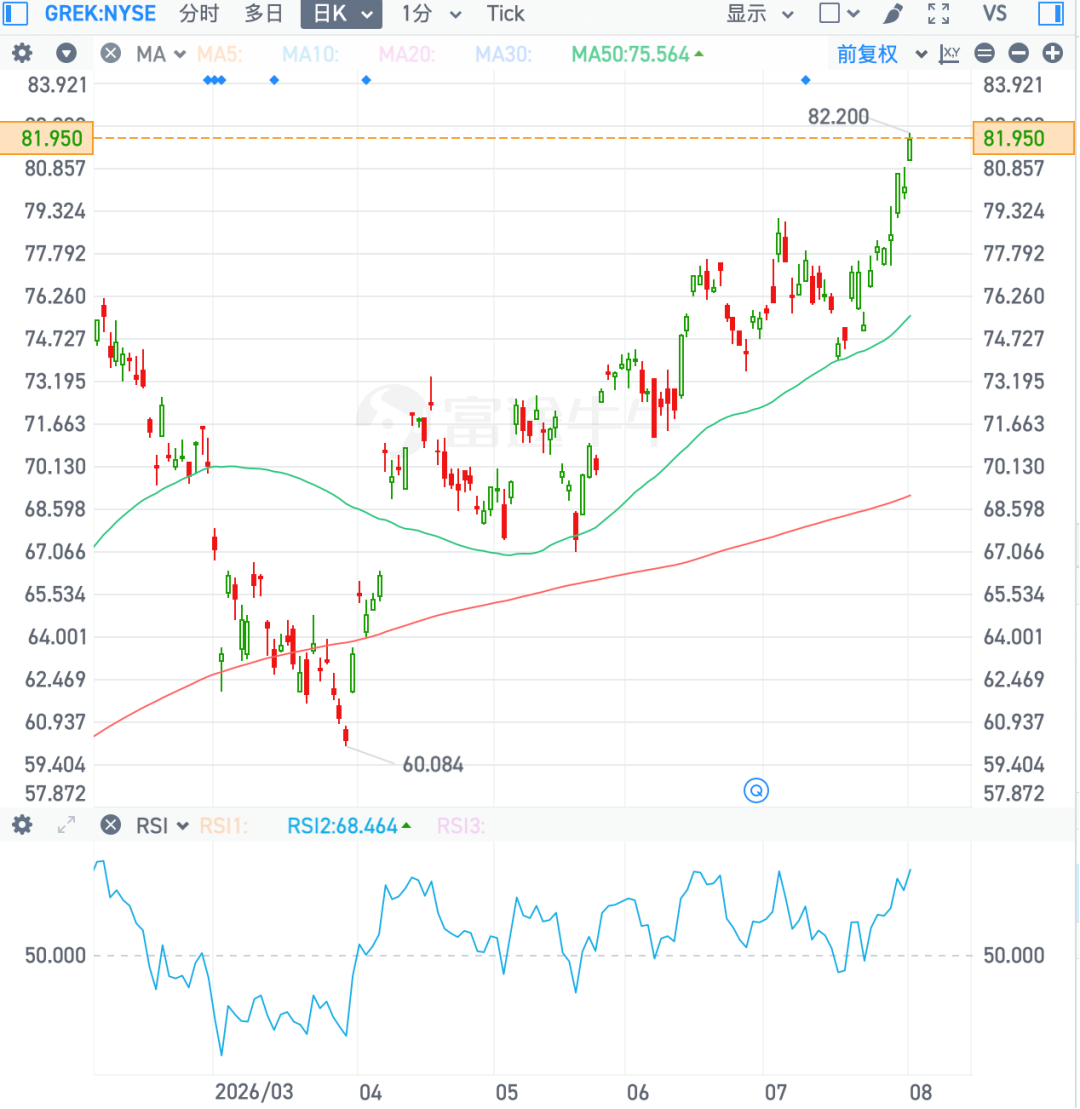The image size is (1080, 1109).
Task: Toggle MA50:75.564 line visibility
Action: [x=637, y=54]
